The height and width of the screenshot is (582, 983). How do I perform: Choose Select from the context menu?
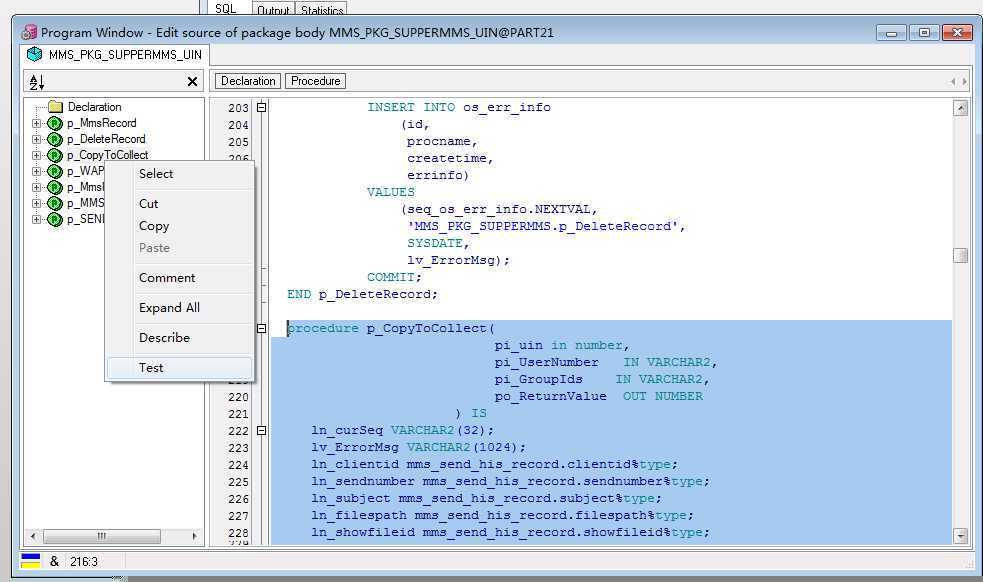(180, 174)
